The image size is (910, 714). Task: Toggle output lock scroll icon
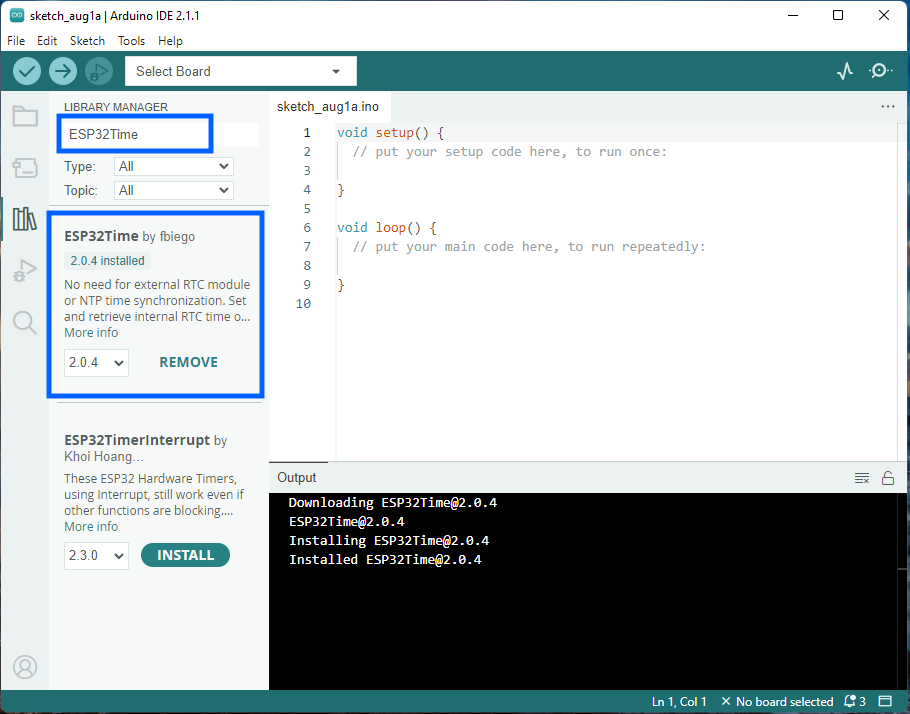click(x=887, y=478)
